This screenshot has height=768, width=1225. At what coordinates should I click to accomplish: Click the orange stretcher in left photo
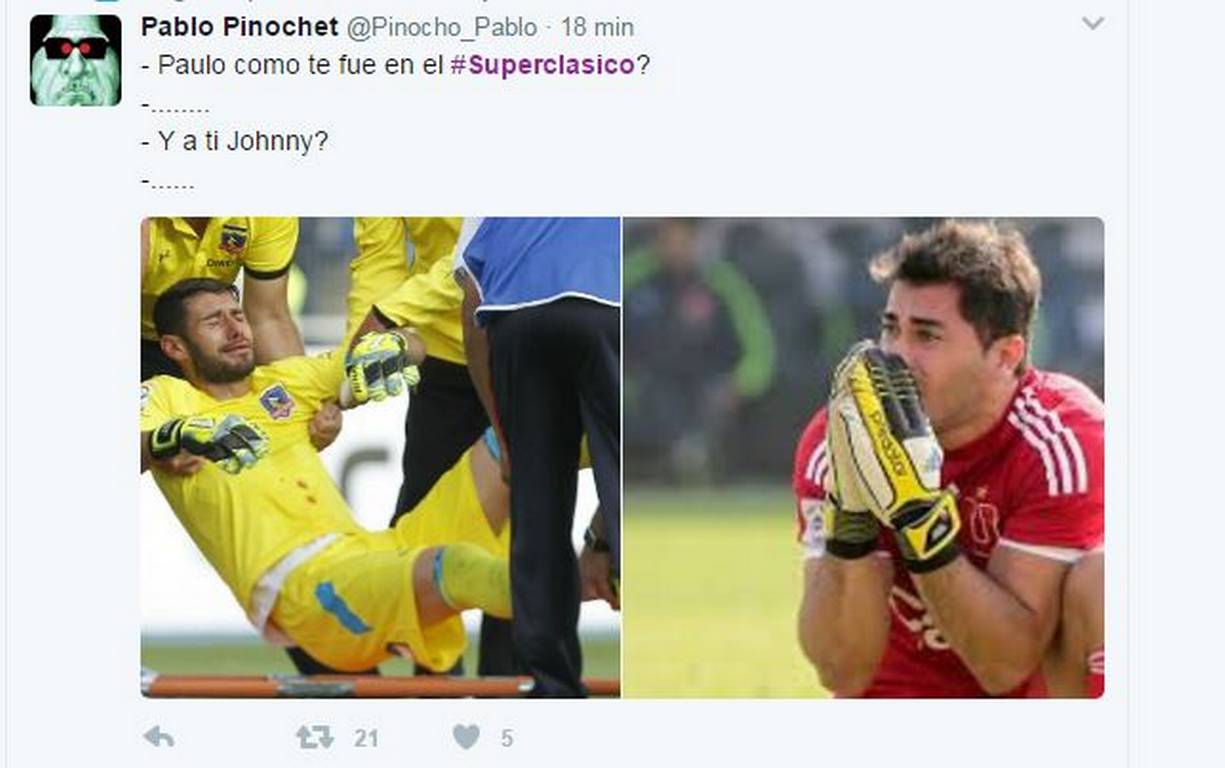[380, 685]
